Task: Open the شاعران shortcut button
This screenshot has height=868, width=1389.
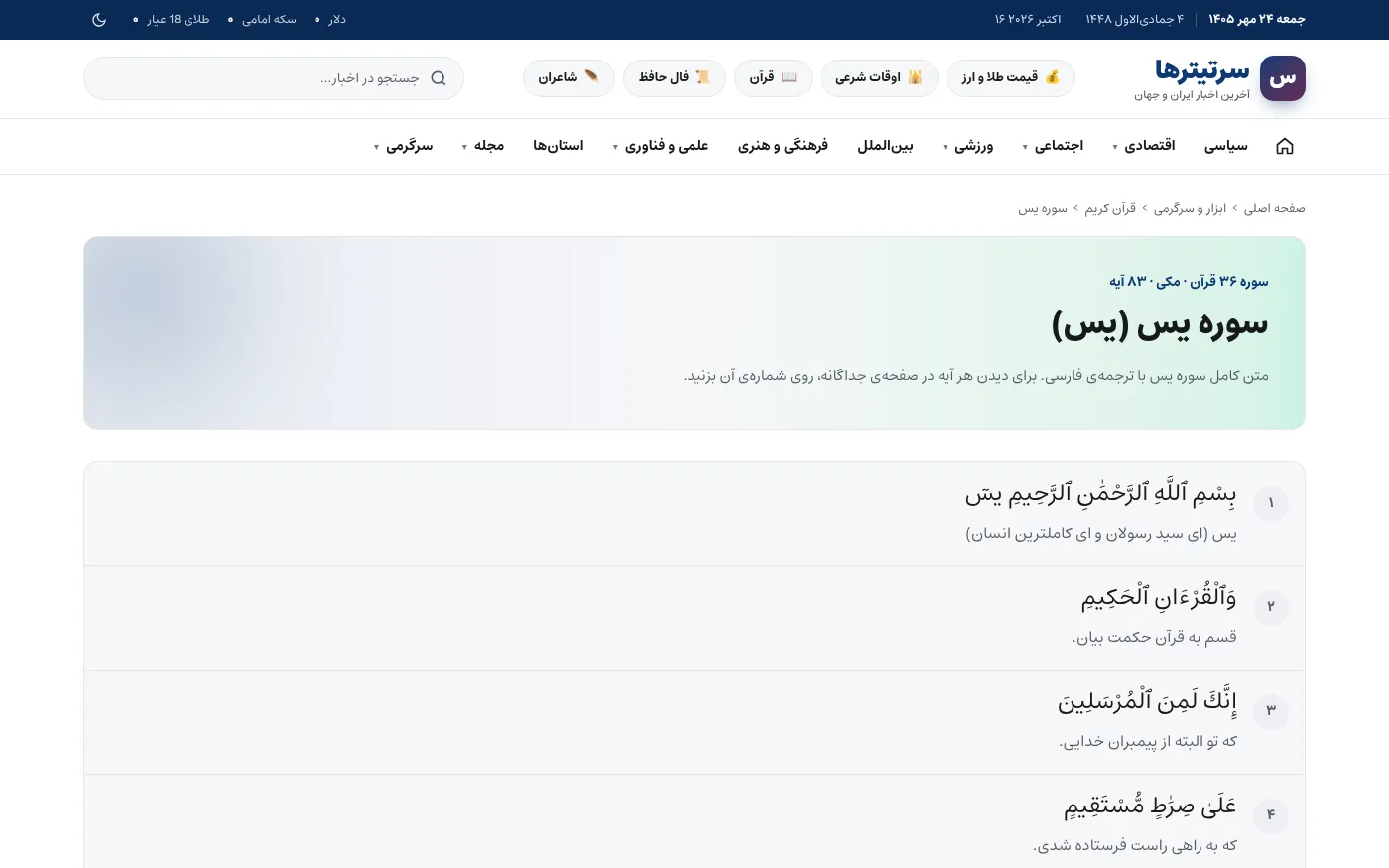Action: (x=568, y=78)
